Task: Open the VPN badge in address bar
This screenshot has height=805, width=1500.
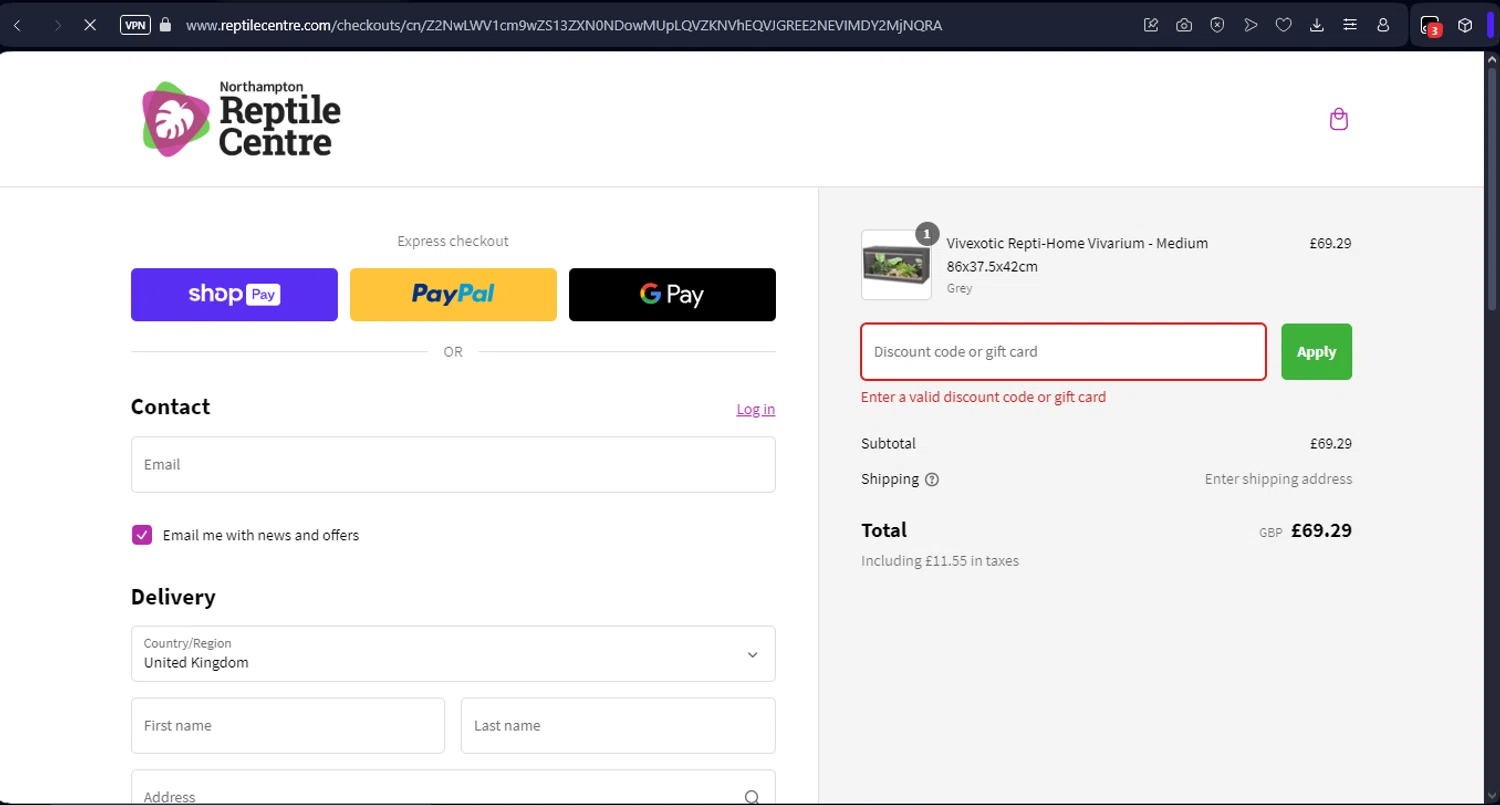Action: click(135, 25)
